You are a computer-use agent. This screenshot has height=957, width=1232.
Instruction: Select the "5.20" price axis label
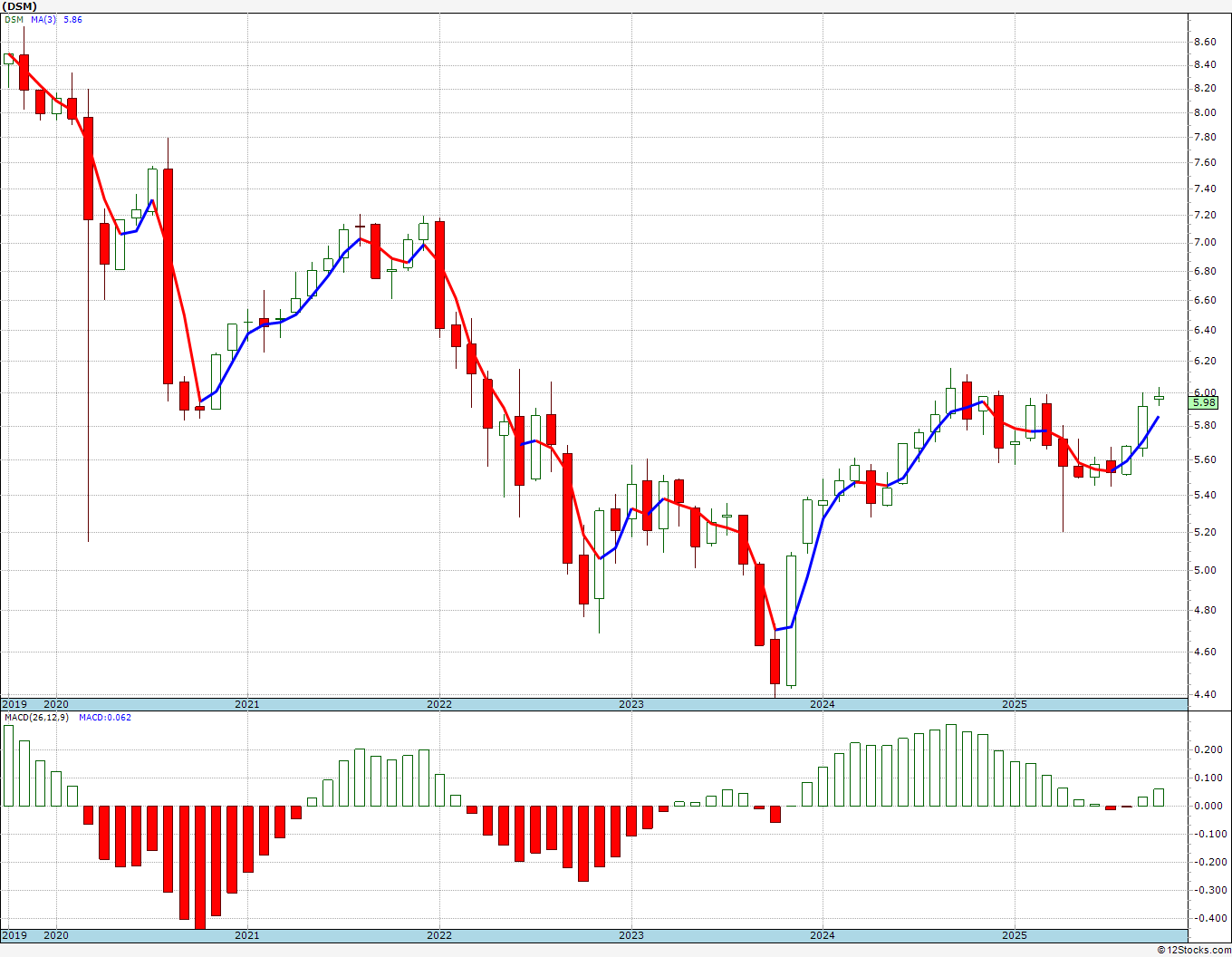pos(1205,532)
